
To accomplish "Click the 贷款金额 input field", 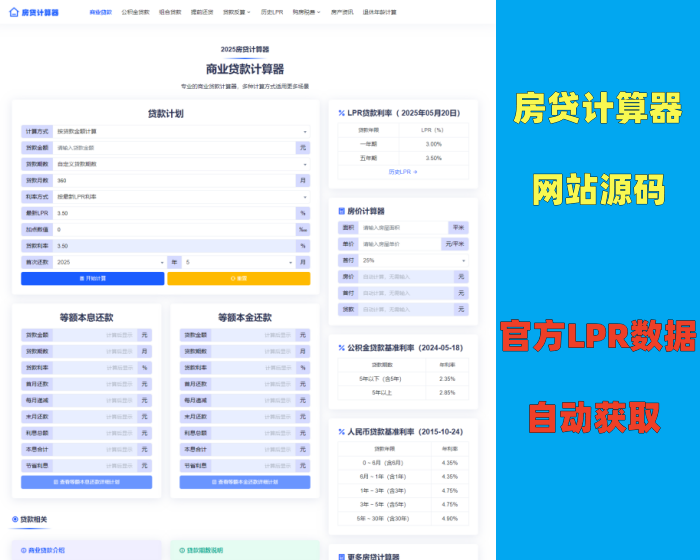I will (x=174, y=148).
